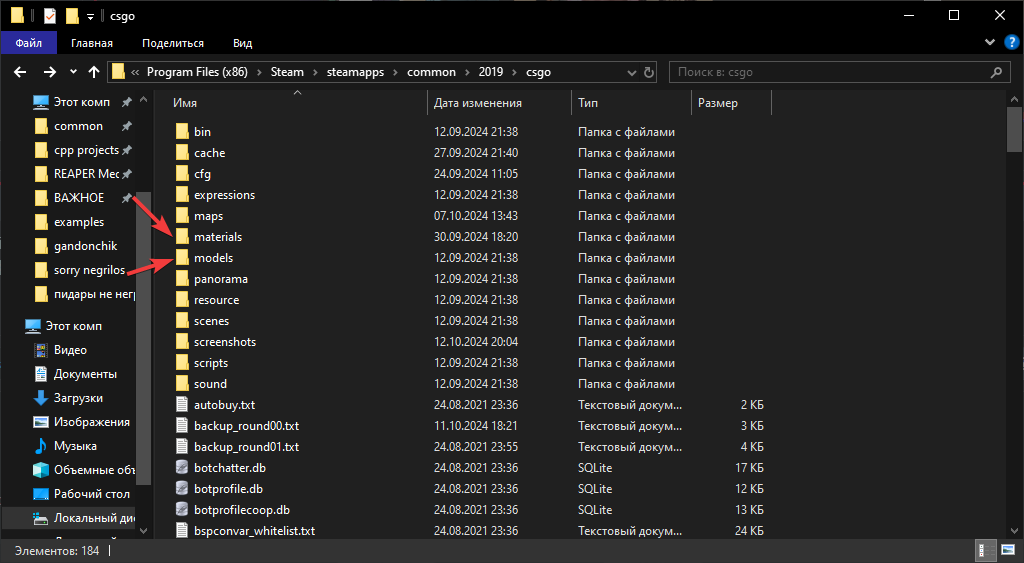Open the Файл menu
The height and width of the screenshot is (563, 1024).
click(x=29, y=43)
